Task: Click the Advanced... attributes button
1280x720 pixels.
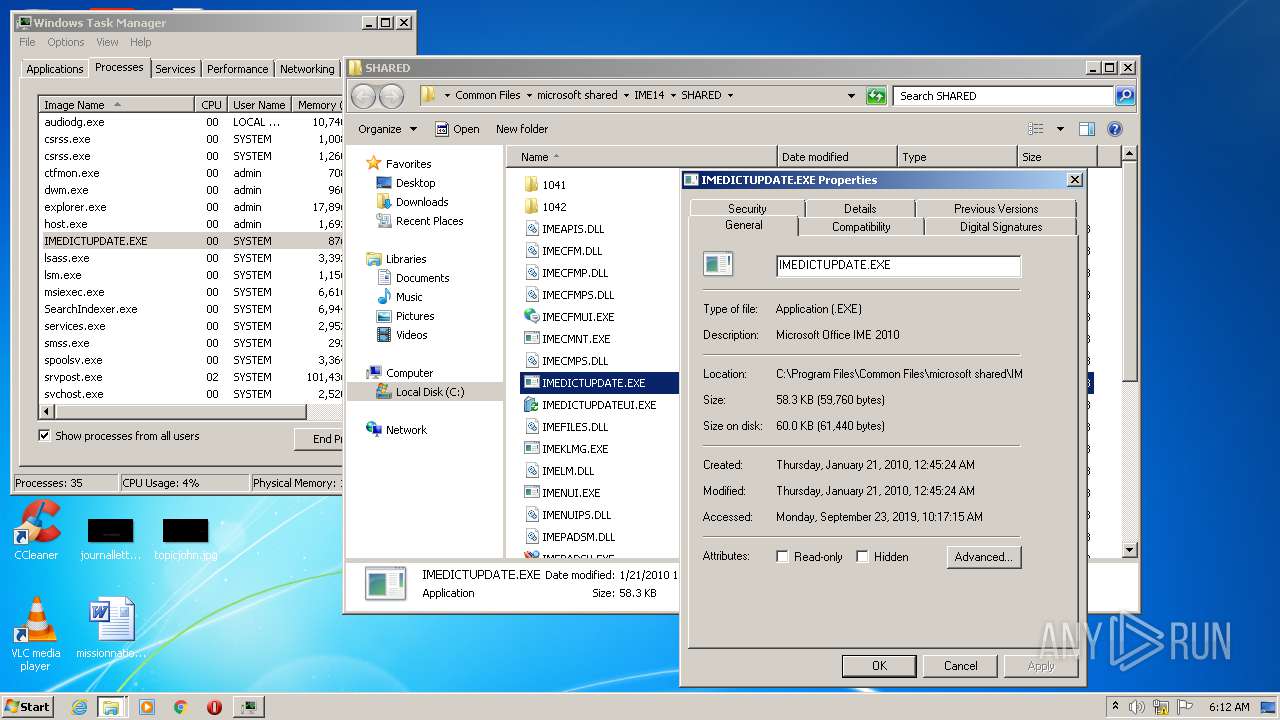Action: 984,557
